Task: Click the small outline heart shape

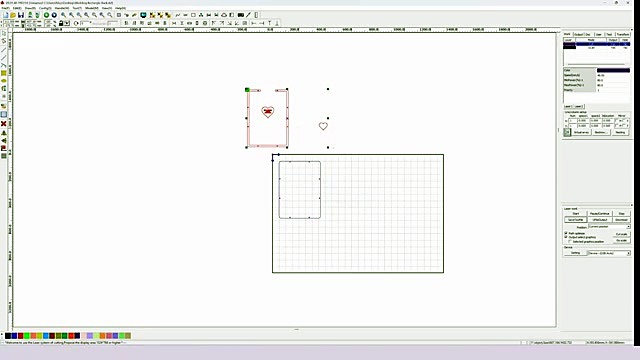Action: [x=323, y=126]
